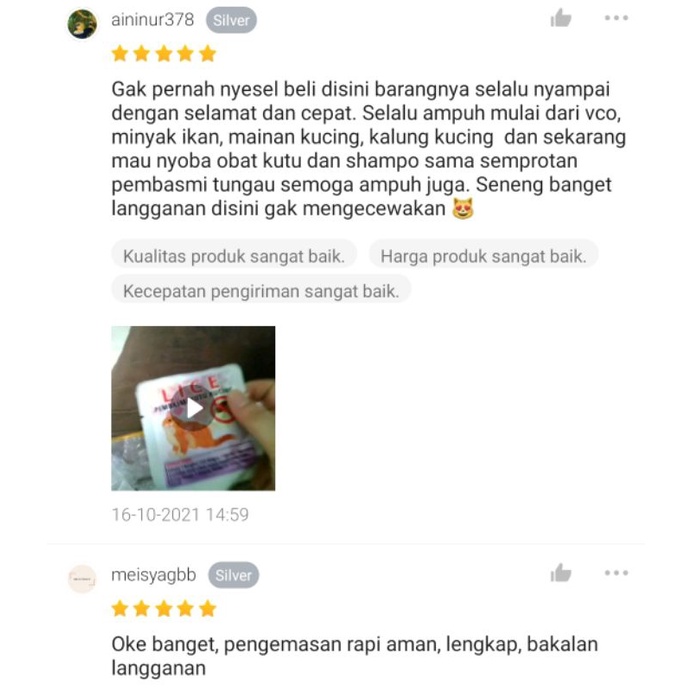This screenshot has width=692, height=692.
Task: Open the video thumbnail showing cat product
Action: (x=193, y=408)
